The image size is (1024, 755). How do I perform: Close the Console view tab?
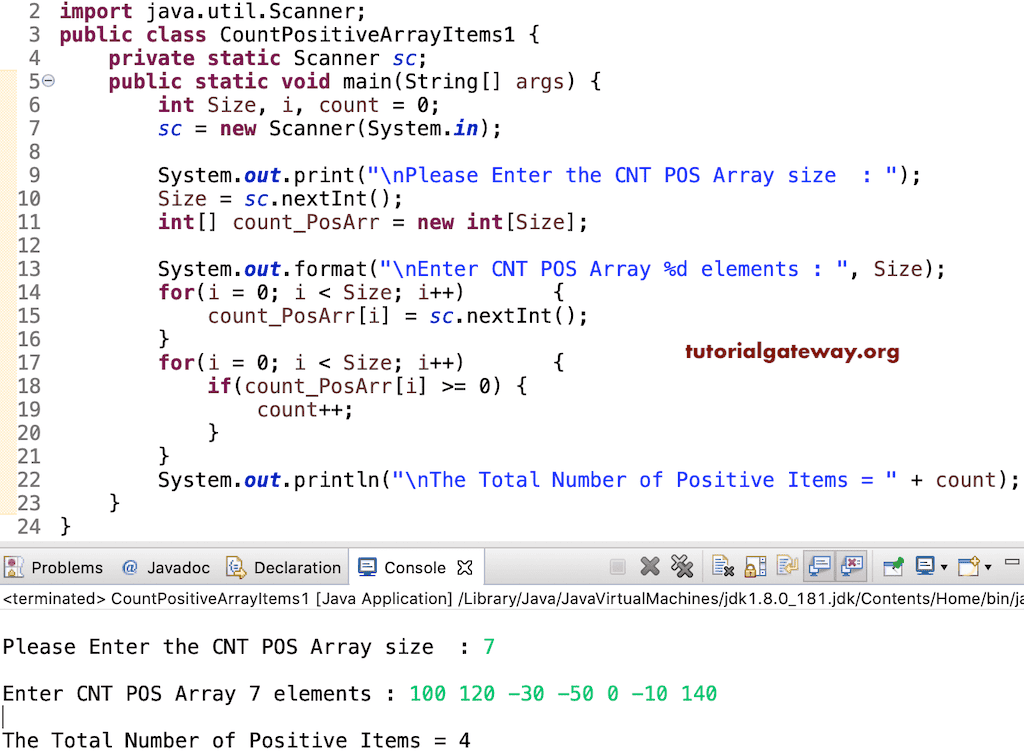click(x=464, y=567)
